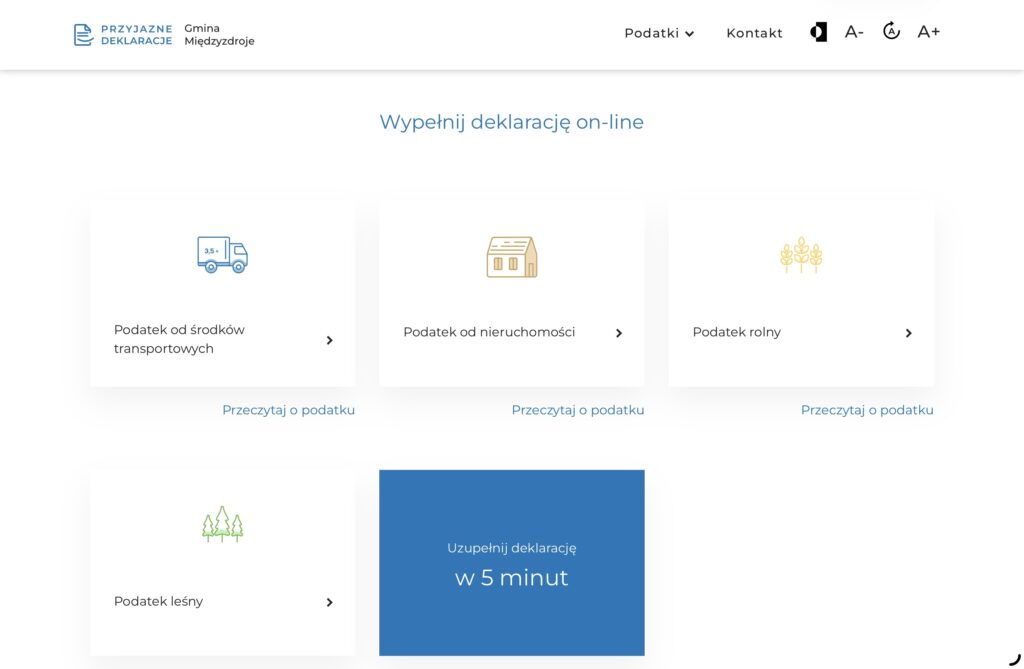The image size is (1024, 669).
Task: Toggle high contrast mode icon
Action: 818,32
